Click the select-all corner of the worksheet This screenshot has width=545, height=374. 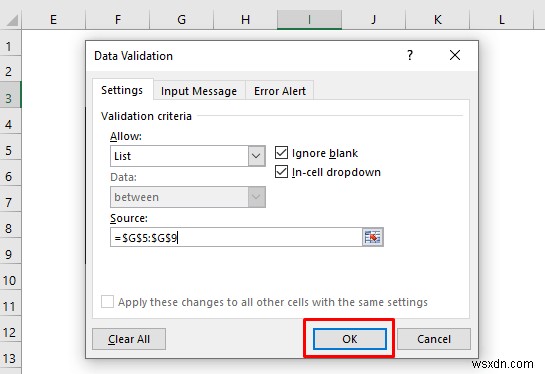coord(11,20)
